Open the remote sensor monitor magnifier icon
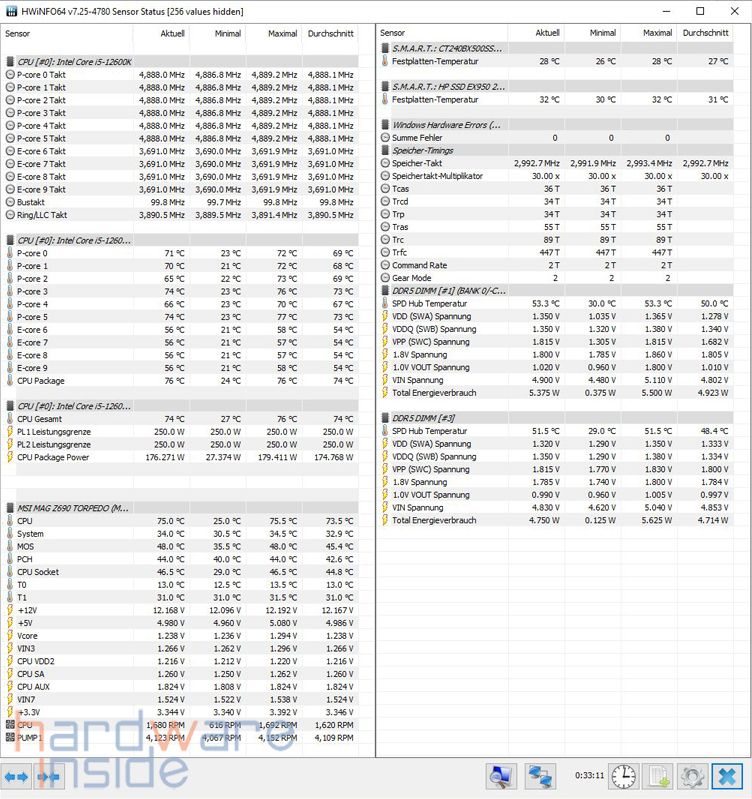The height and width of the screenshot is (799, 752). (501, 777)
